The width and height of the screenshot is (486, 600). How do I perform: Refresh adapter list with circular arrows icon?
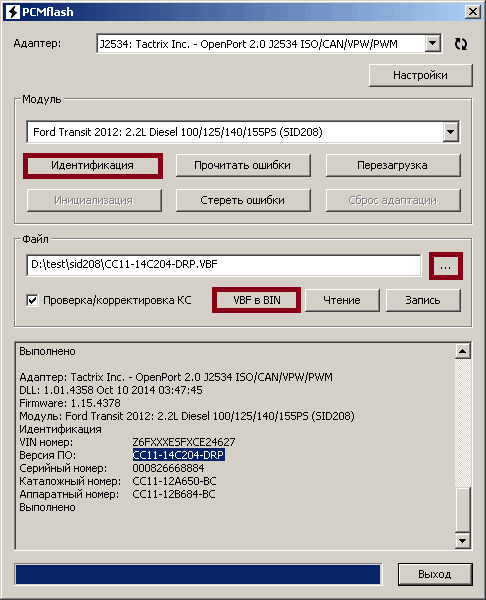[460, 44]
